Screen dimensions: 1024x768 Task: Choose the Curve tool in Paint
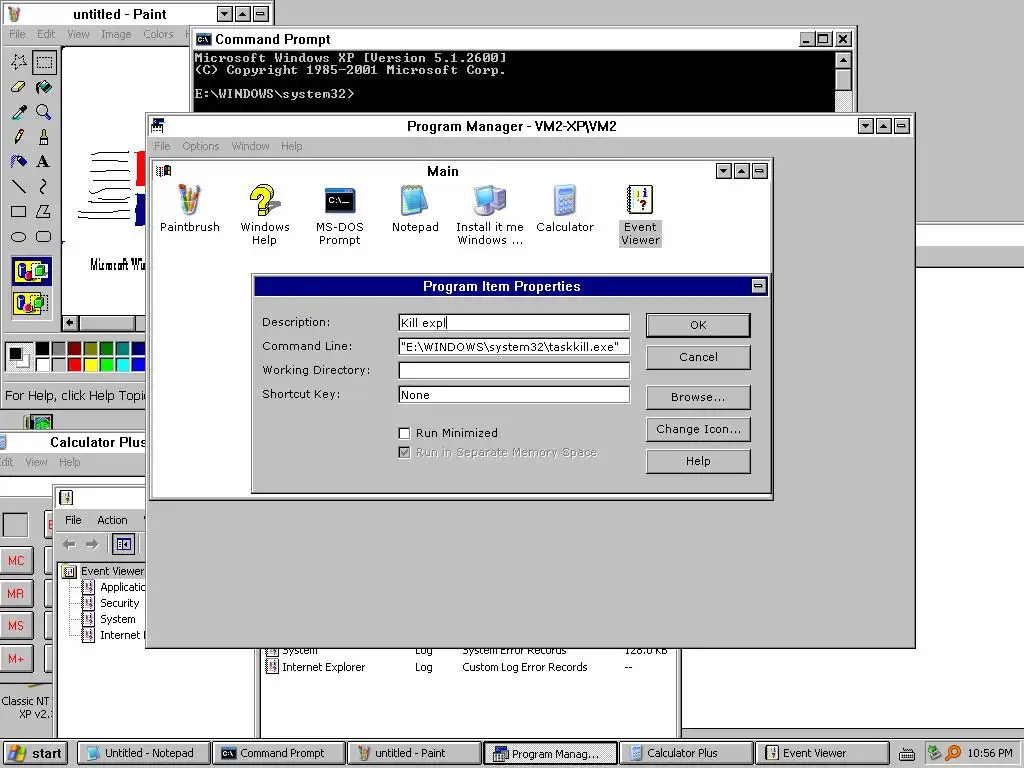point(44,187)
